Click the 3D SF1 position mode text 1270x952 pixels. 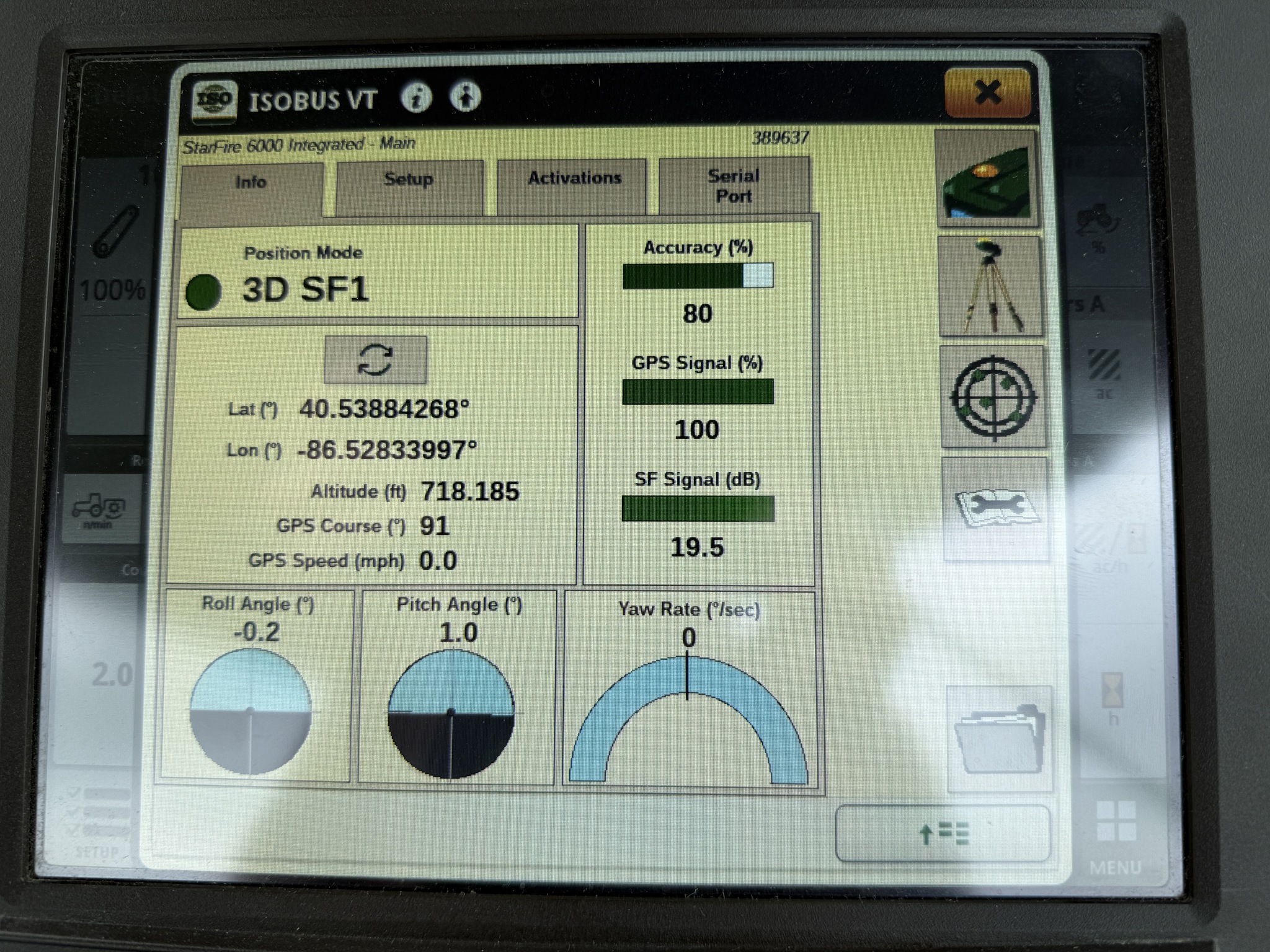click(305, 289)
